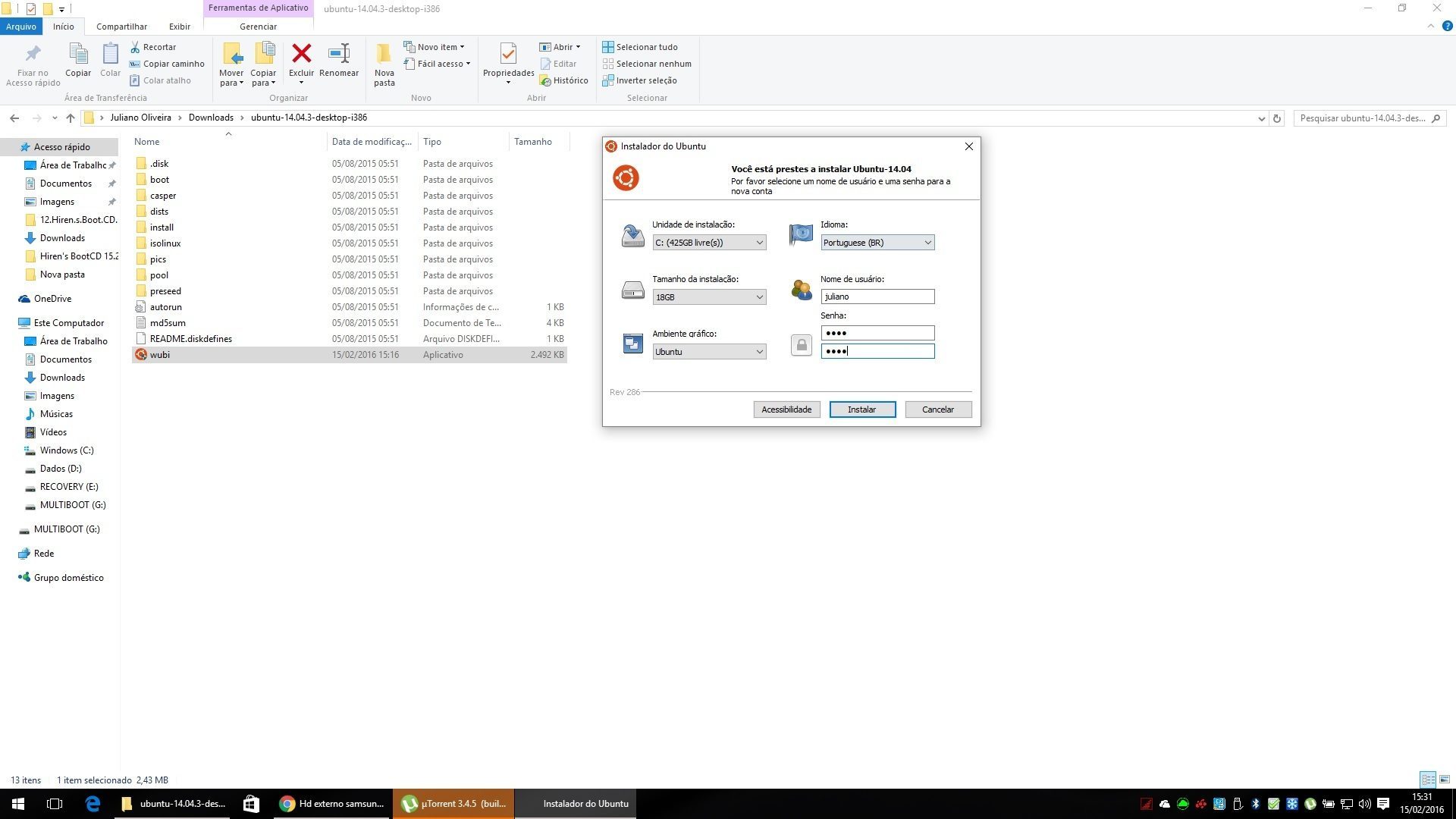Click Copiar caminho in ribbon
1456x819 pixels.
pyautogui.click(x=167, y=64)
